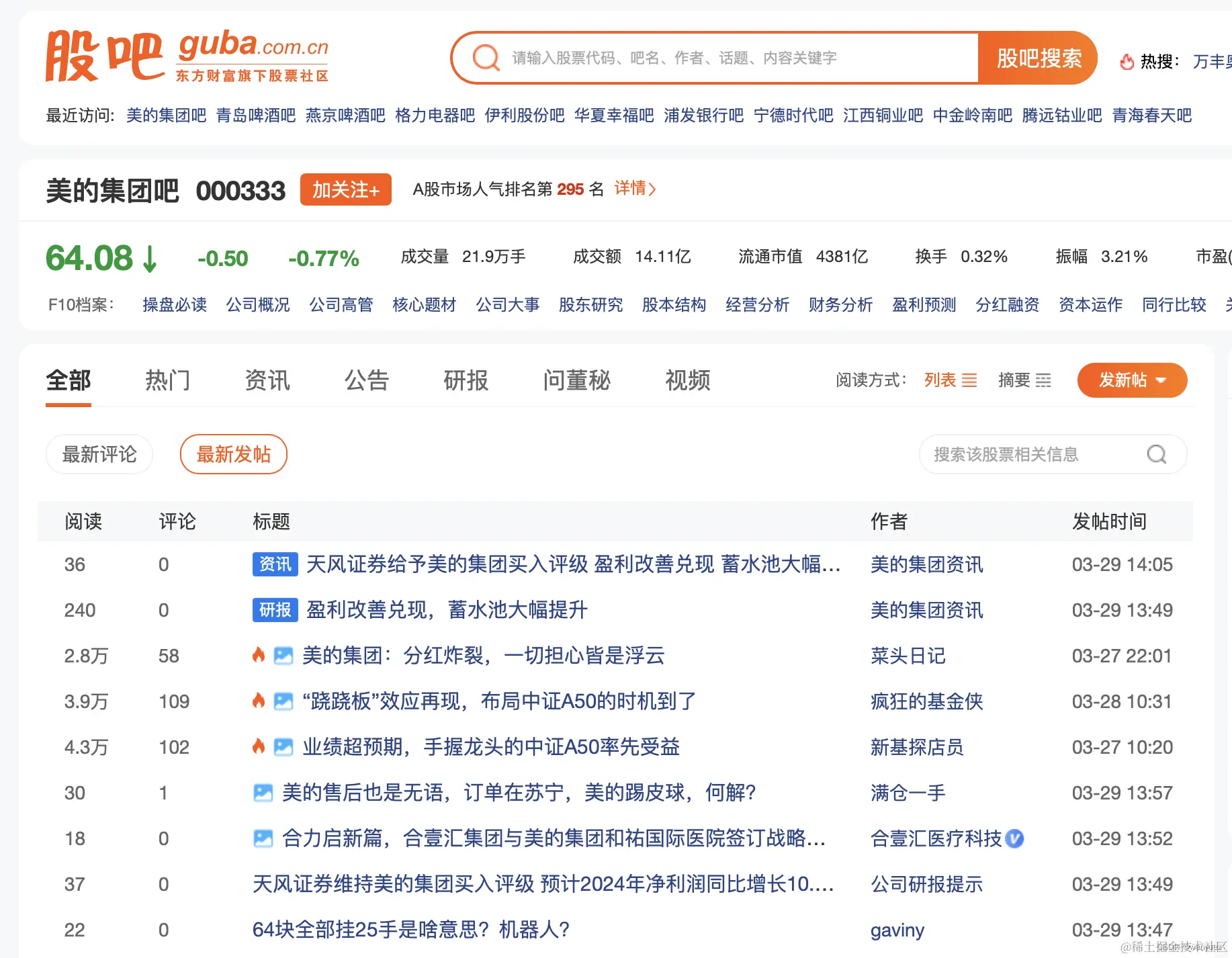Click the Guba logo at top left
The image size is (1232, 958).
pyautogui.click(x=187, y=56)
